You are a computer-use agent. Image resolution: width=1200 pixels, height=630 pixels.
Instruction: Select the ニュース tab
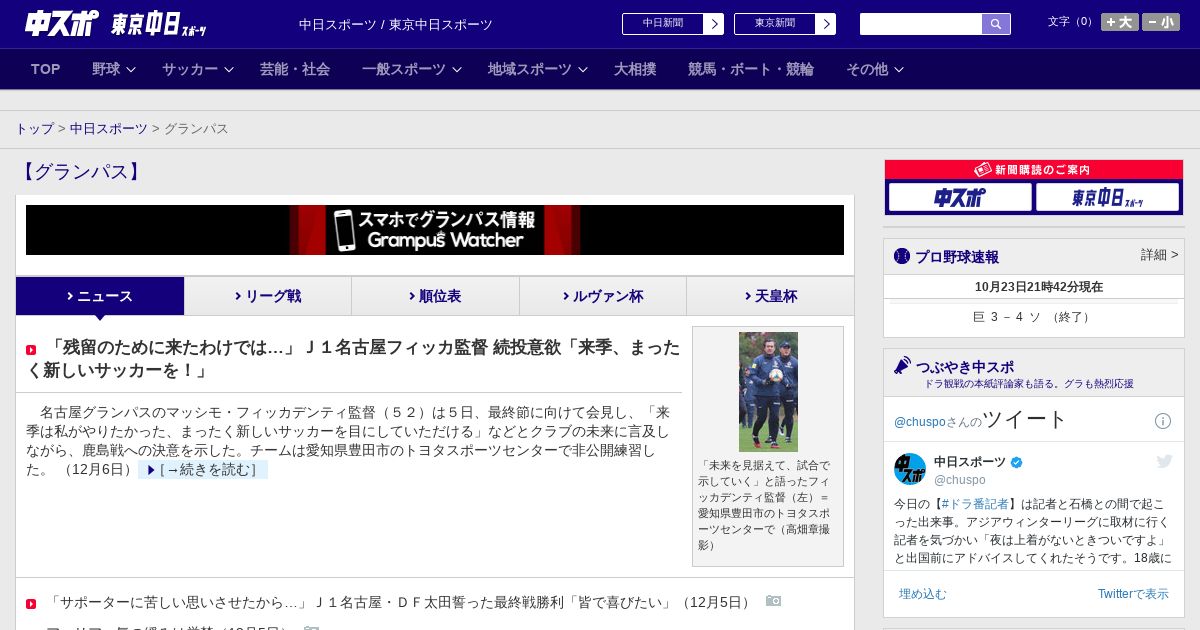pyautogui.click(x=100, y=296)
